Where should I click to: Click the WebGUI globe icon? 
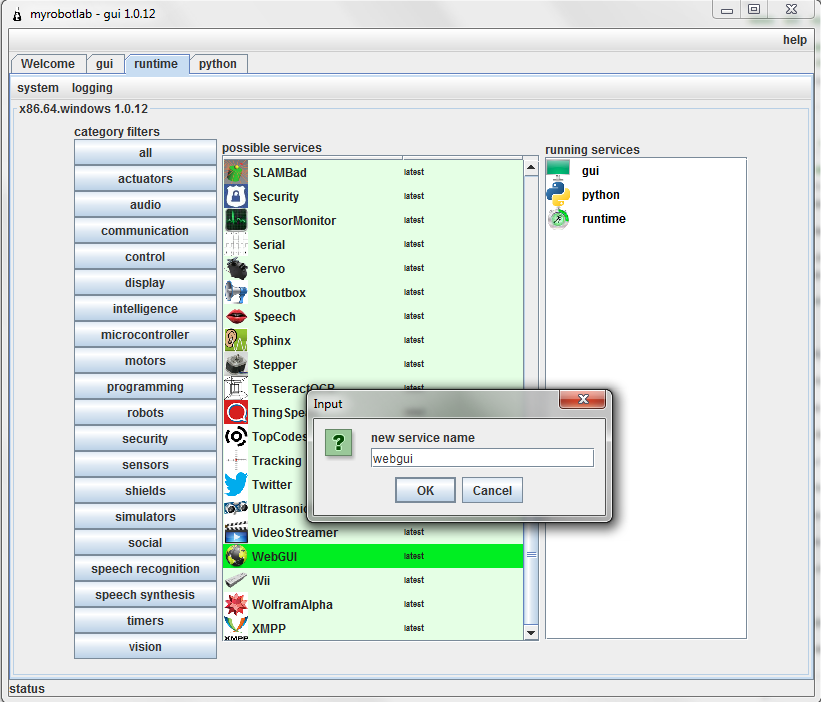(236, 556)
